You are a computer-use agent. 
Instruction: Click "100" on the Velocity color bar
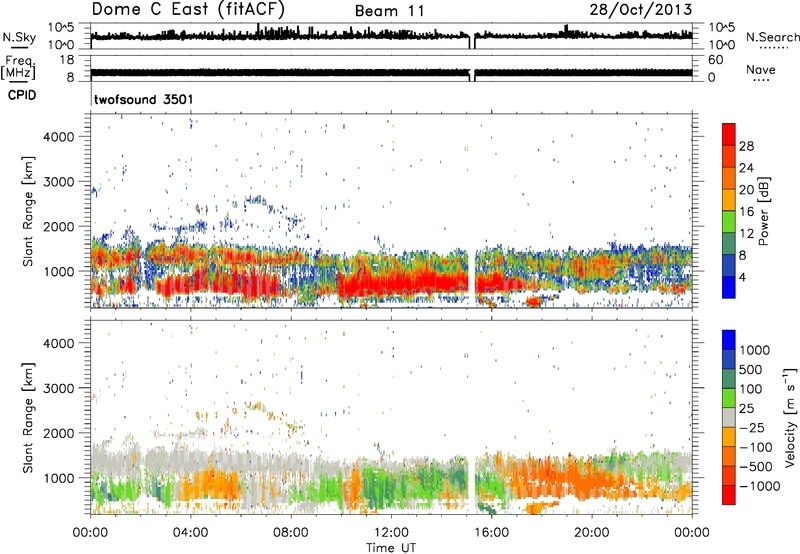pos(751,389)
